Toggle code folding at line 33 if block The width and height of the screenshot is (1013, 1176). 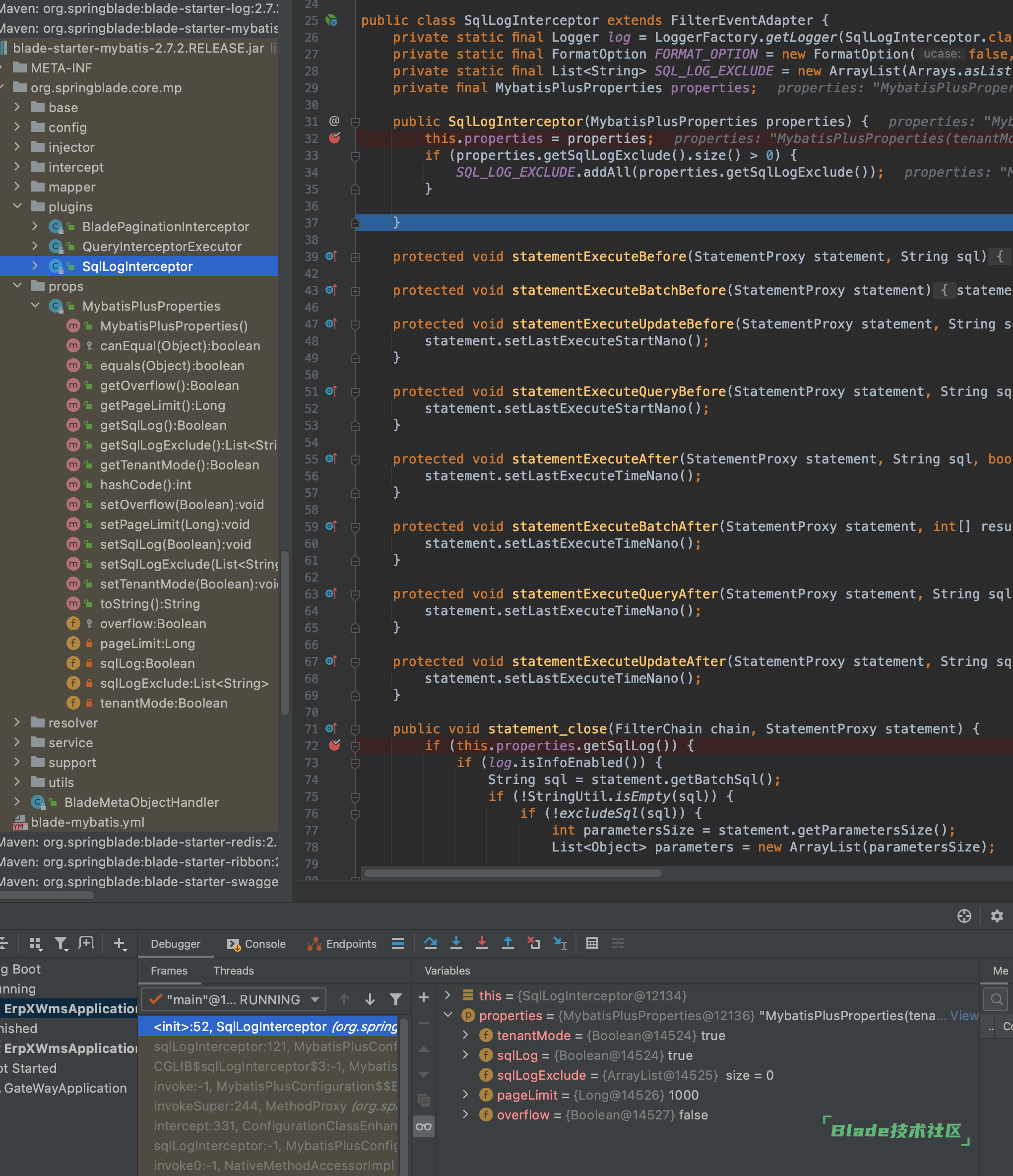pyautogui.click(x=355, y=155)
